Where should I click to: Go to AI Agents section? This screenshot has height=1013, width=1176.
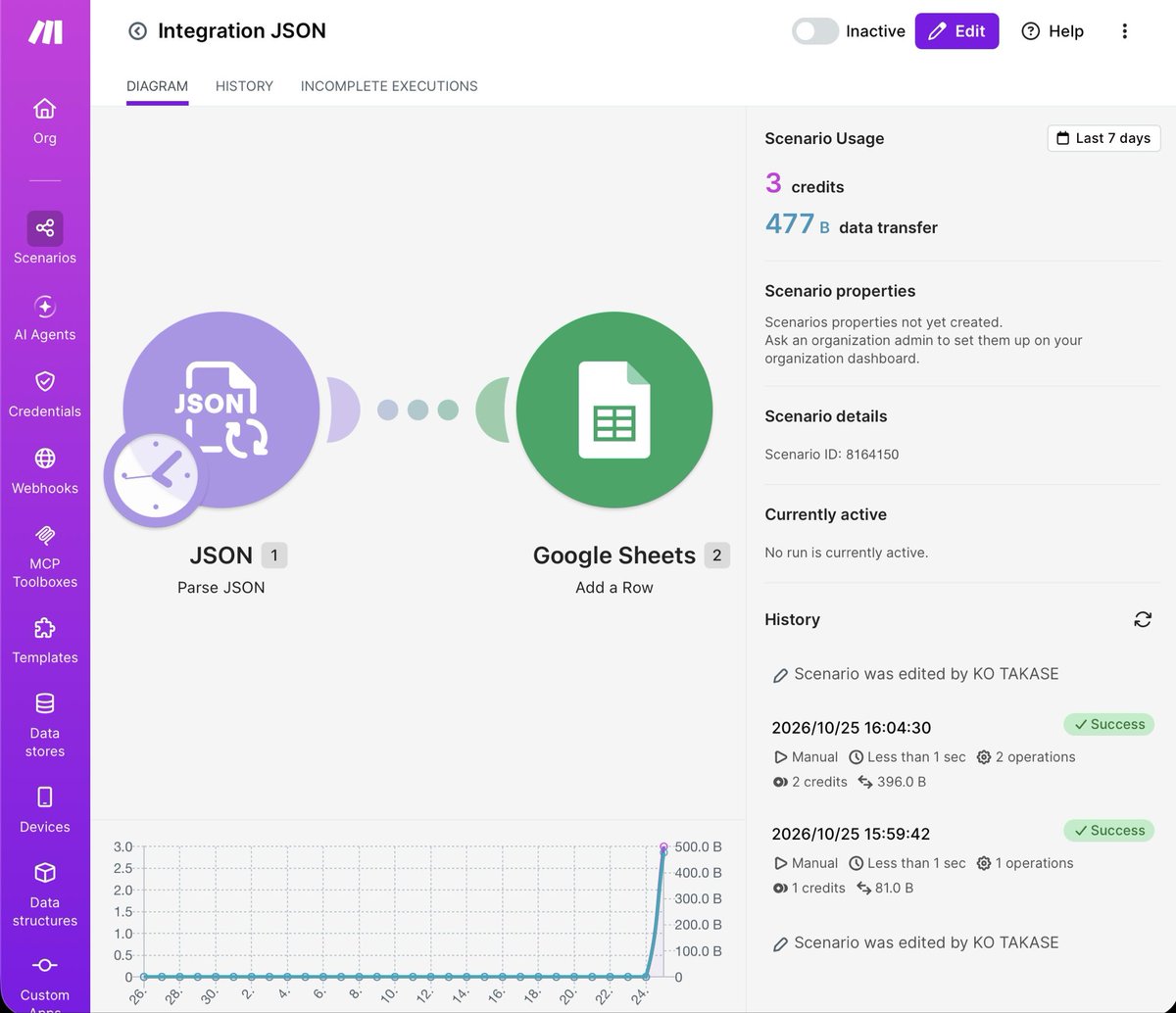(45, 317)
